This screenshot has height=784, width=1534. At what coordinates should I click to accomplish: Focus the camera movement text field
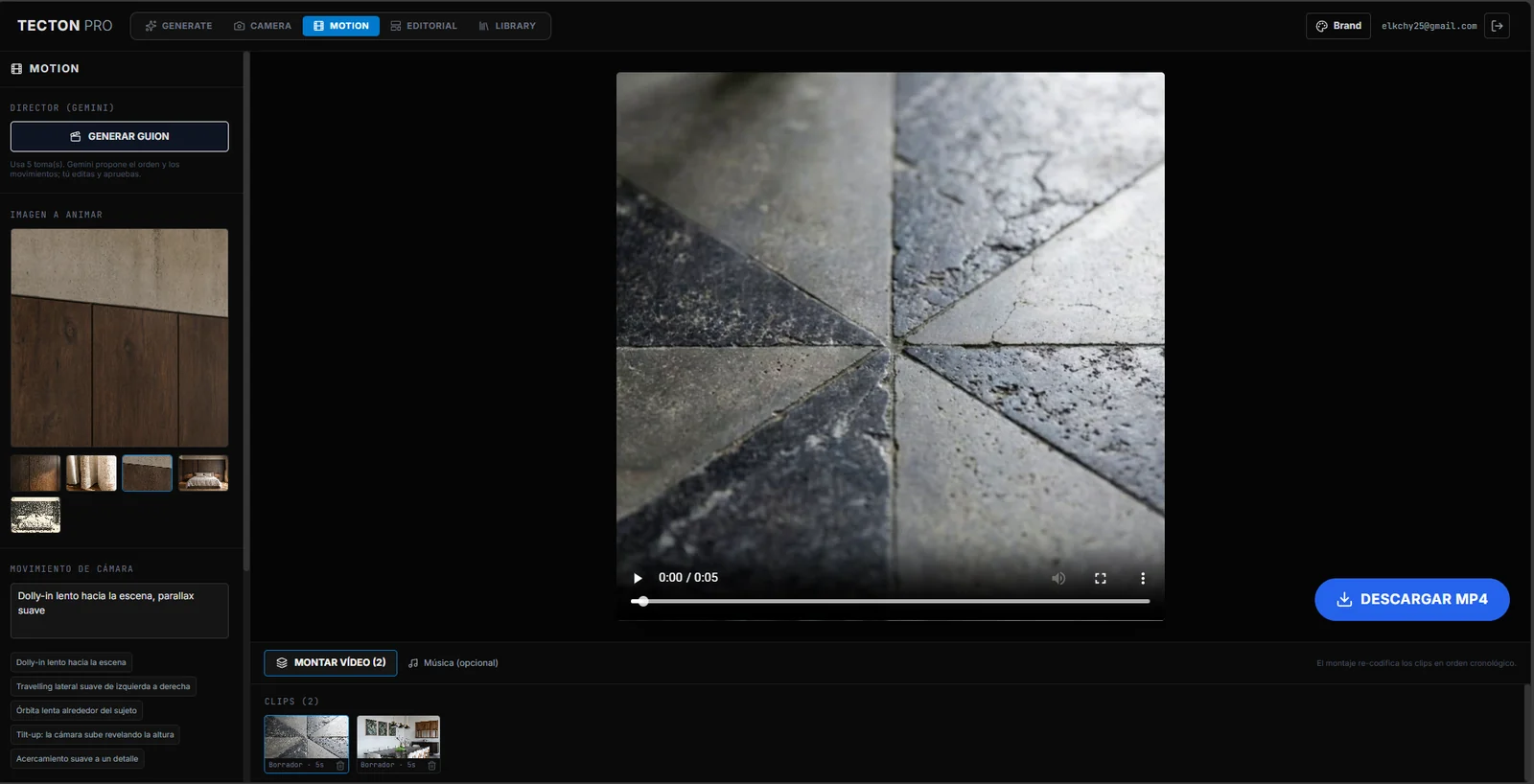[120, 611]
